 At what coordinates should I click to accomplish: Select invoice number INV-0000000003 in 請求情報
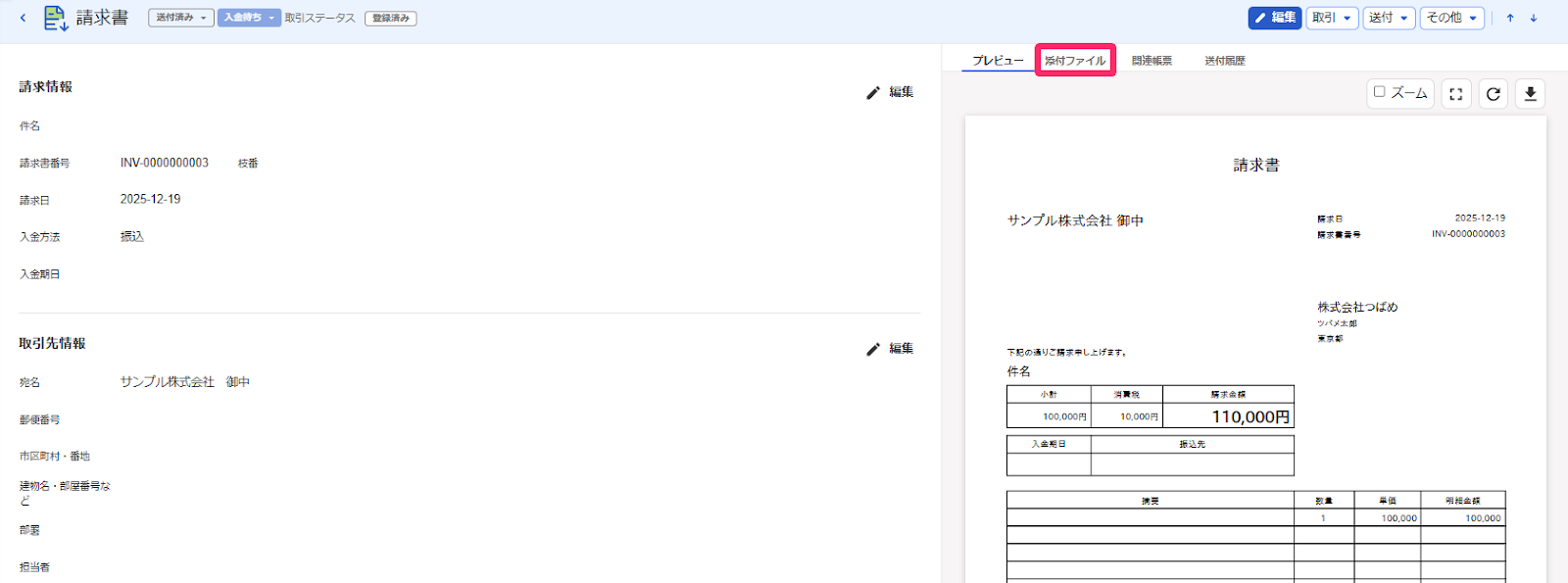tap(165, 163)
